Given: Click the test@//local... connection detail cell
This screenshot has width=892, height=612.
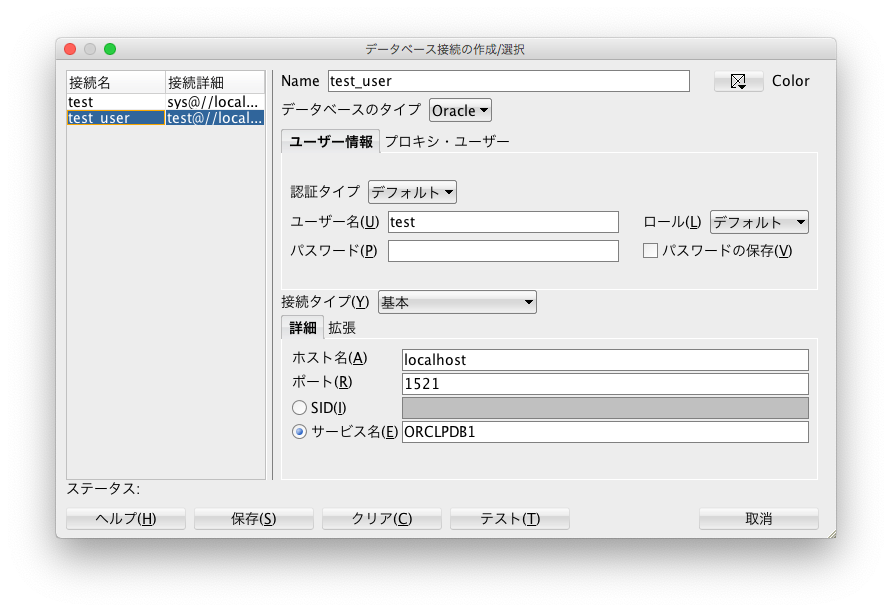Looking at the screenshot, I should [x=215, y=118].
